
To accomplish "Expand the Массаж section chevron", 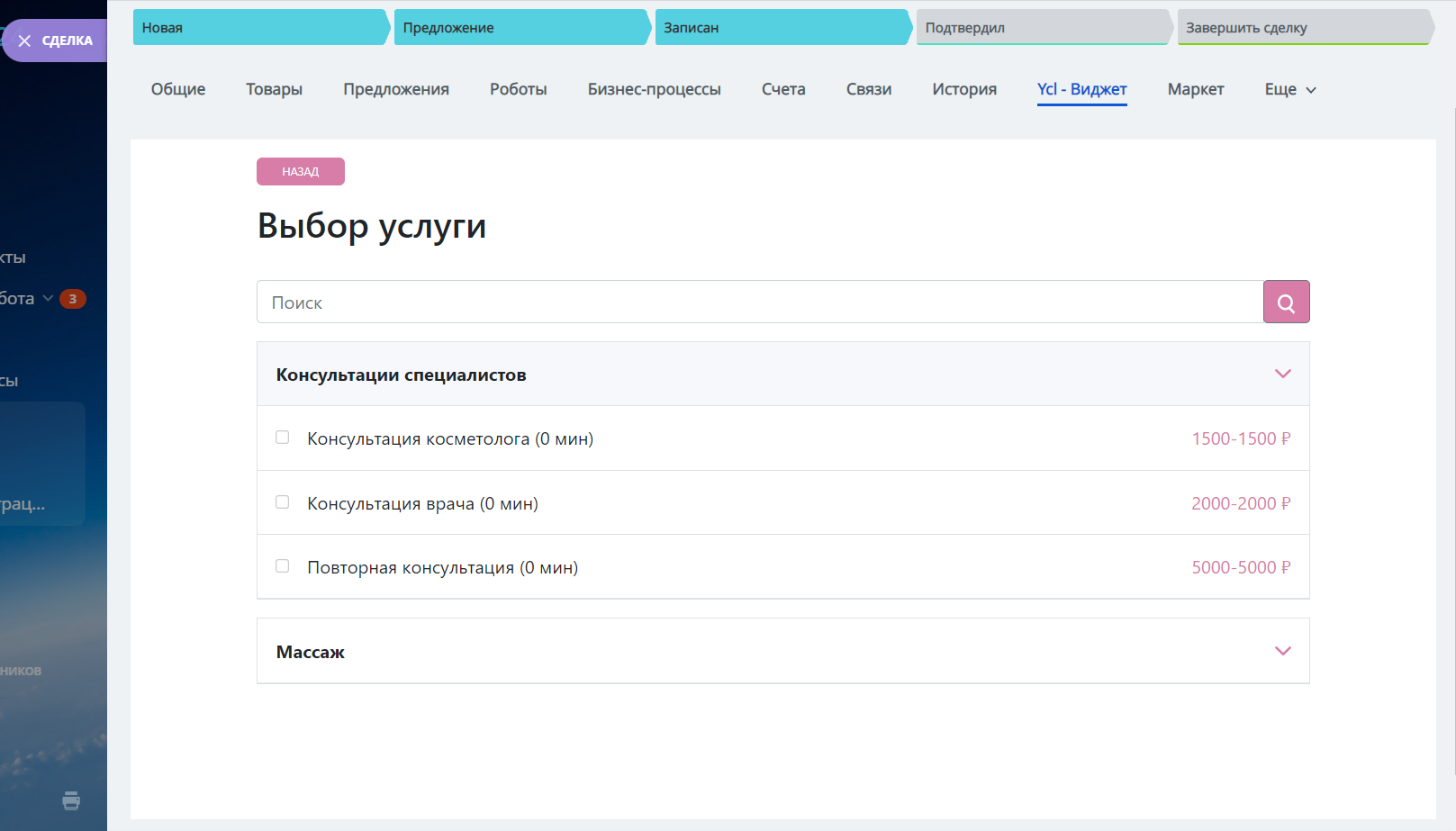I will 1282,651.
